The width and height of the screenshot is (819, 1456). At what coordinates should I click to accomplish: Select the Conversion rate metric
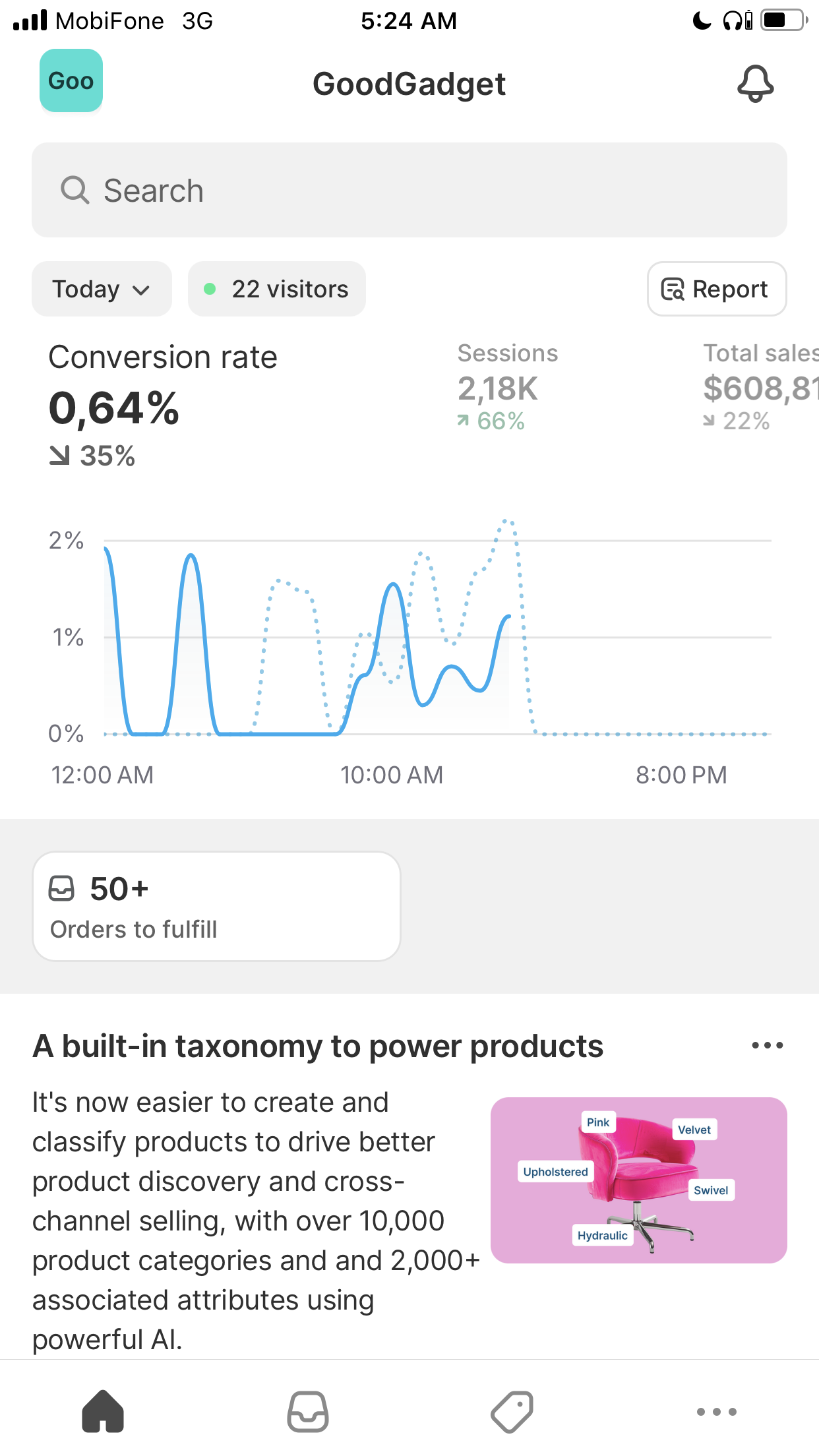pos(163,404)
